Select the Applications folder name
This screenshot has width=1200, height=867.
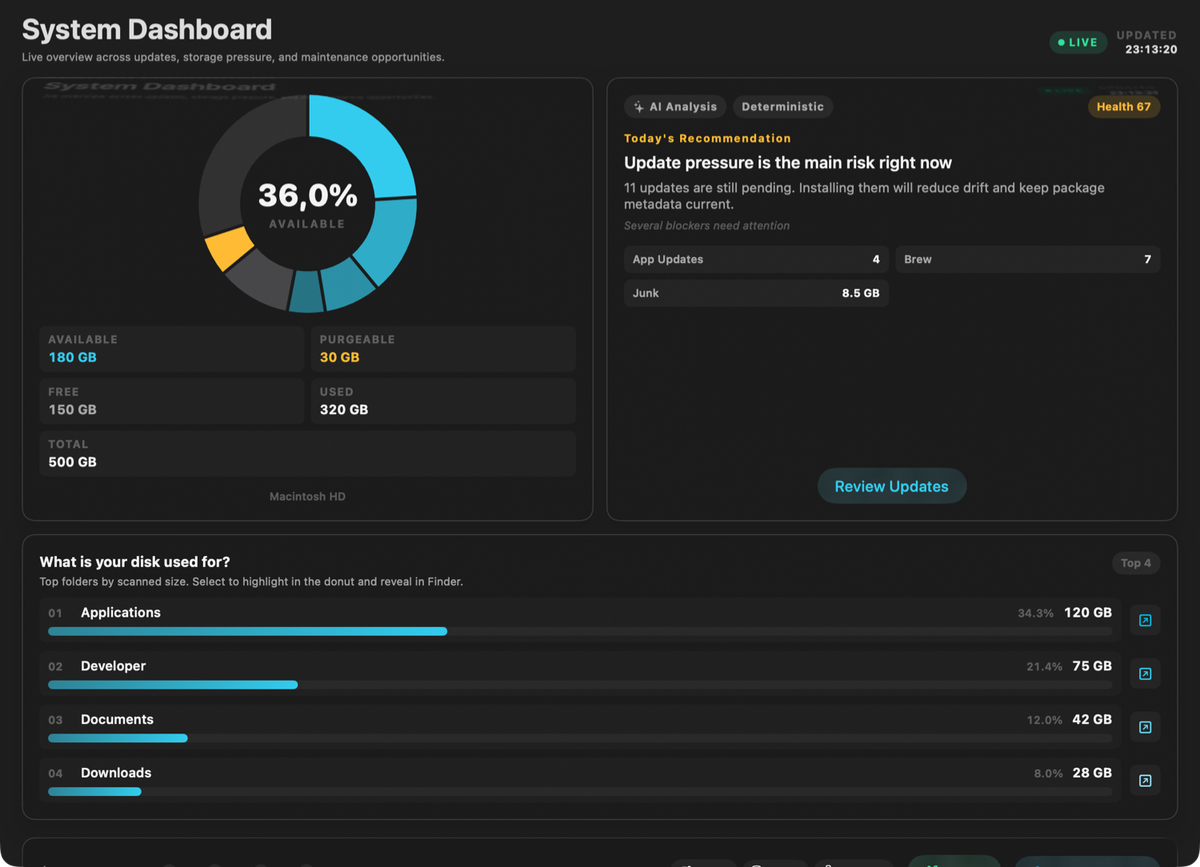point(121,613)
